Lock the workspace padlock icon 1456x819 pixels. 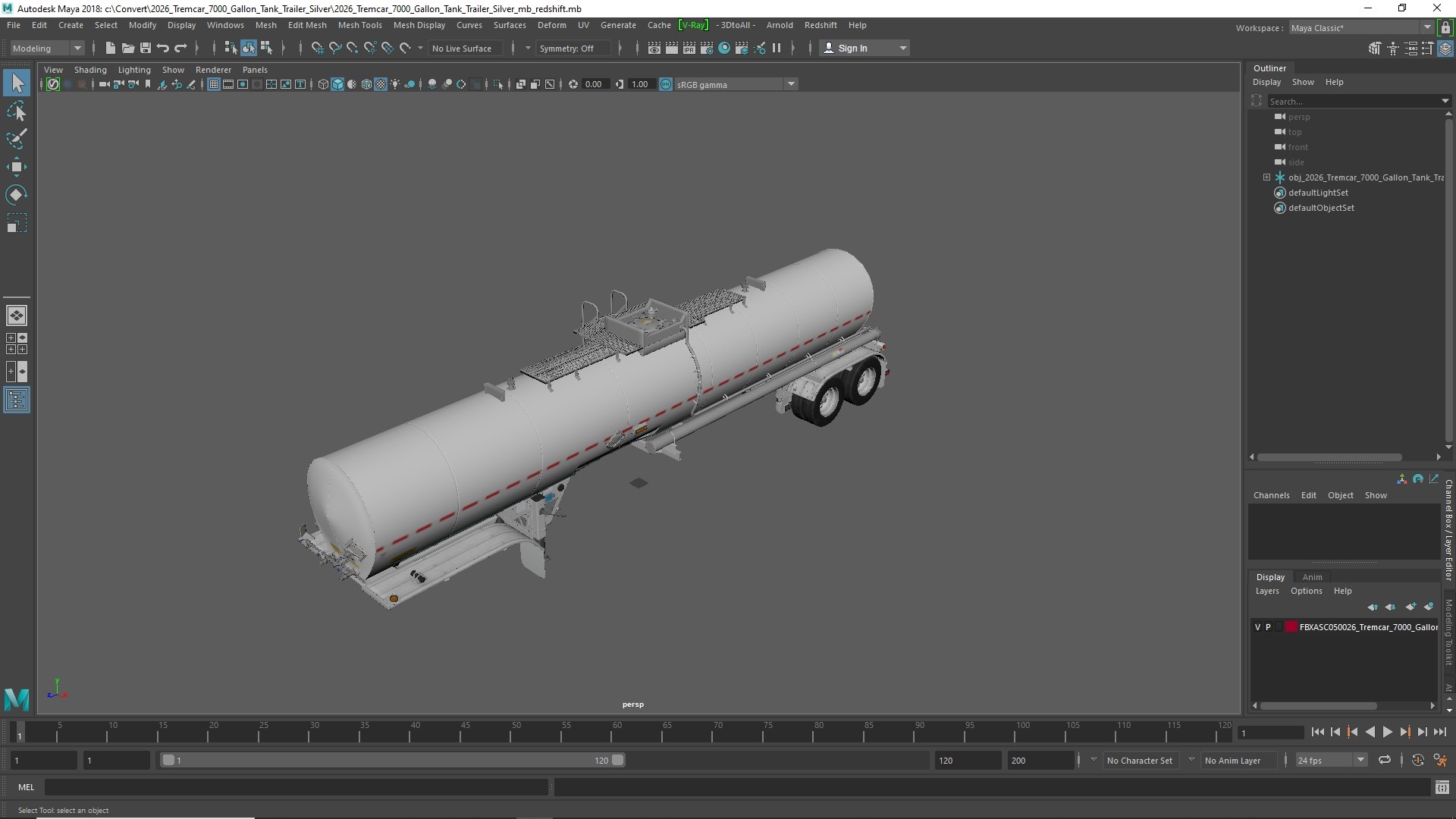click(x=1445, y=28)
